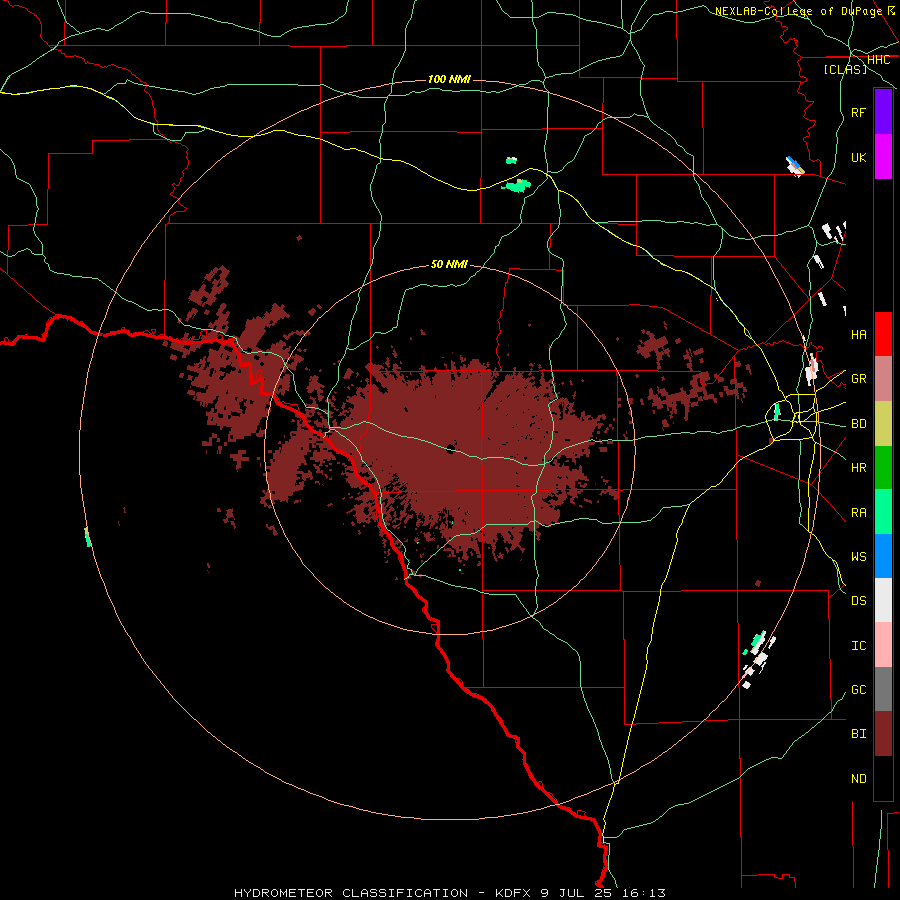Click the KDFX radar station identifier
The image size is (900, 900).
(515, 893)
